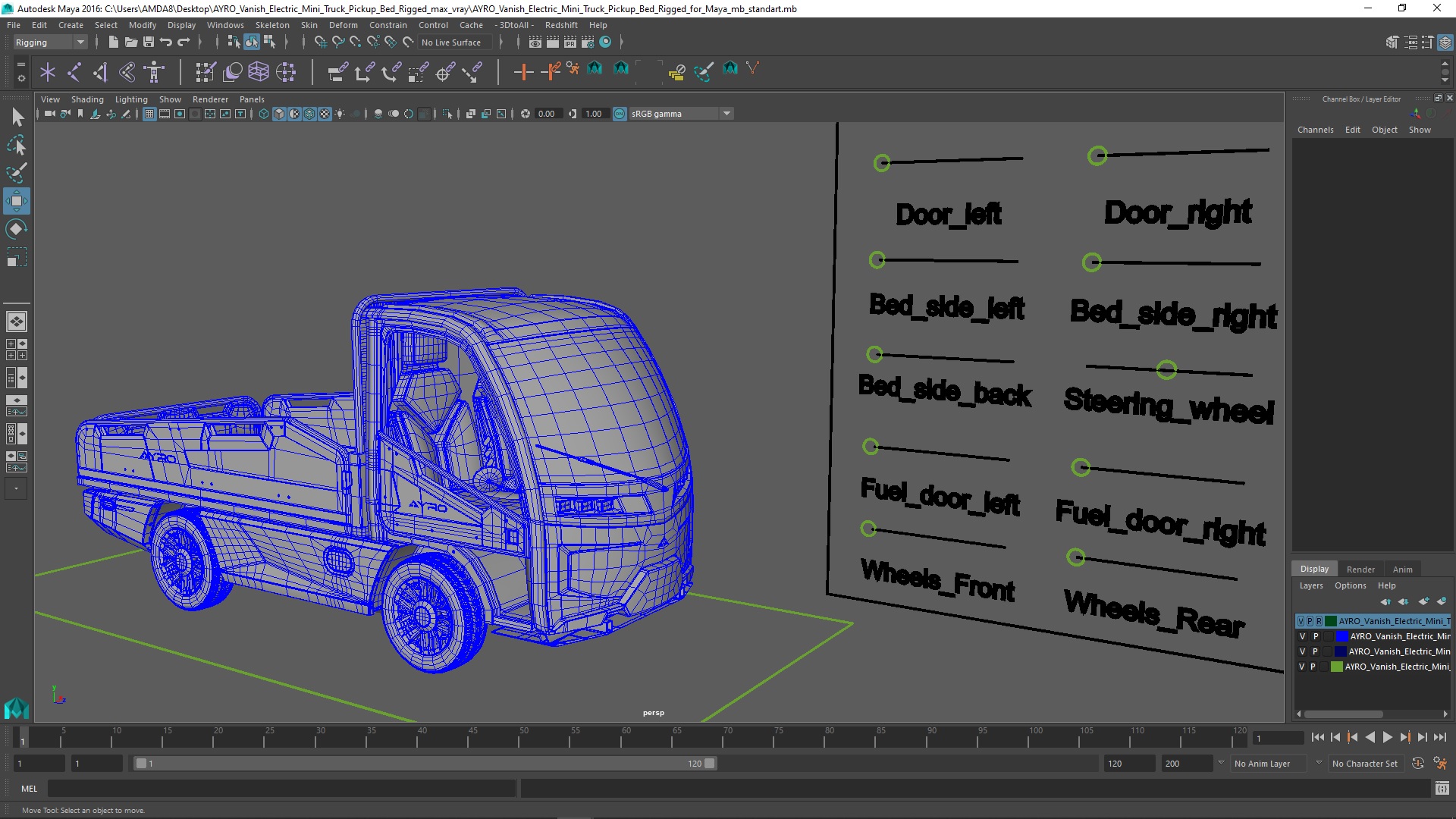This screenshot has width=1456, height=819.
Task: Create a new scene file
Action: (113, 42)
